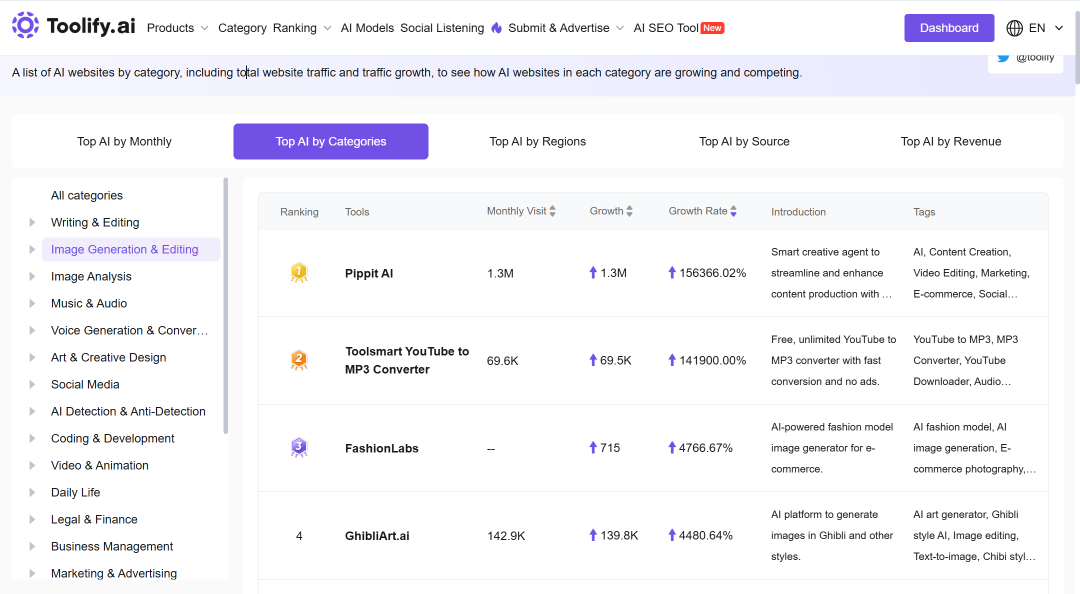Click the purple rank 3 medal icon
Viewport: 1080px width, 594px height.
(299, 448)
